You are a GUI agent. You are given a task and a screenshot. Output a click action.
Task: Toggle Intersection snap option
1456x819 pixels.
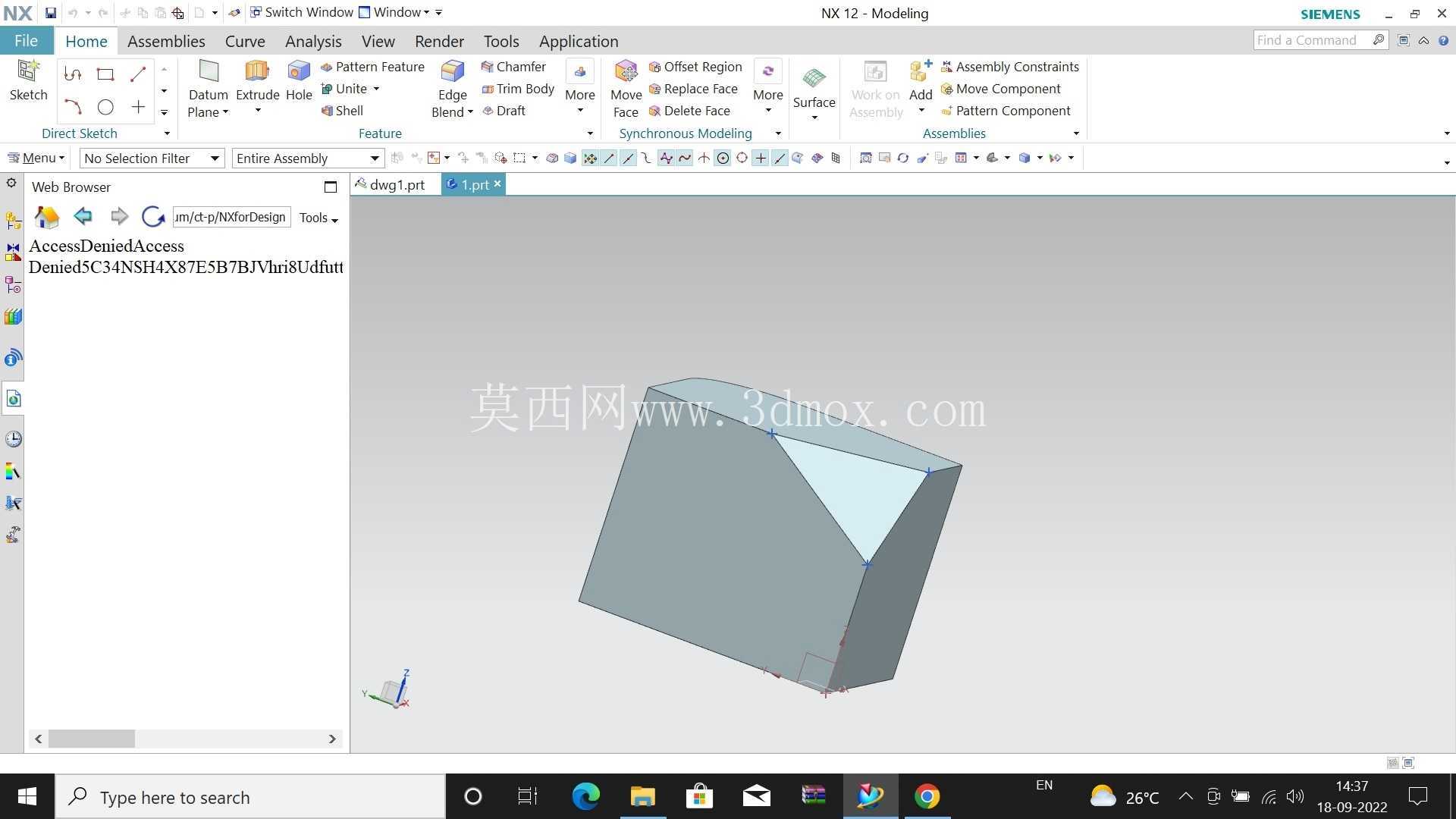704,158
